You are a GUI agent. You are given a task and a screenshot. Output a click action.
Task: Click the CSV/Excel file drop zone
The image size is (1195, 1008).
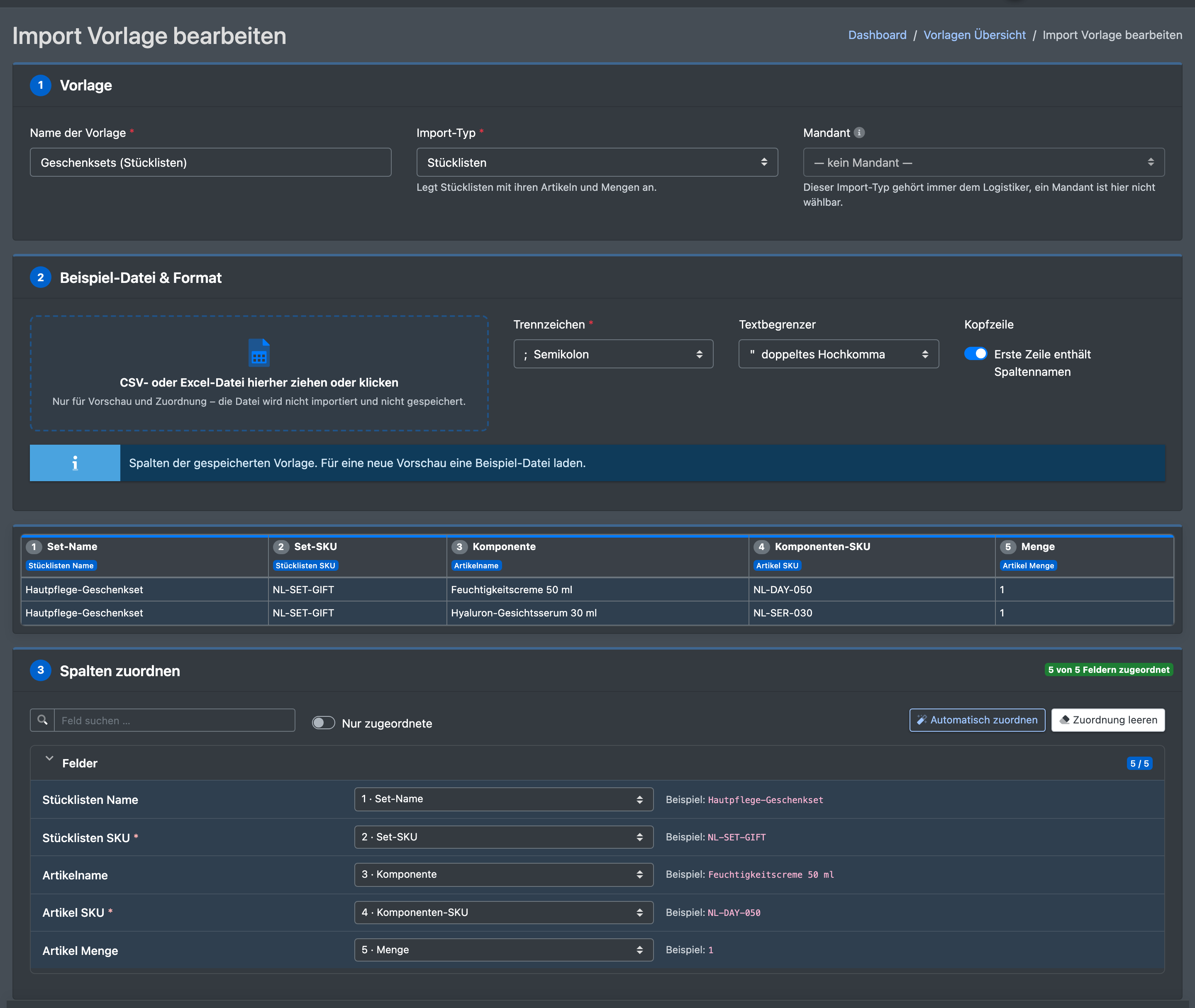click(259, 373)
